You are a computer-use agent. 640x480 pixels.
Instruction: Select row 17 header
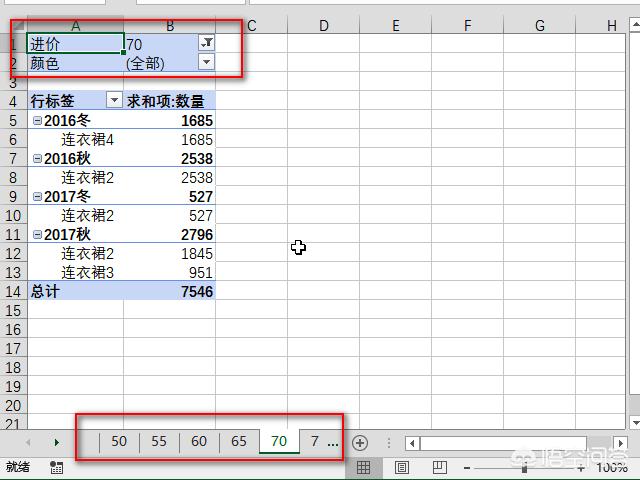click(13, 348)
